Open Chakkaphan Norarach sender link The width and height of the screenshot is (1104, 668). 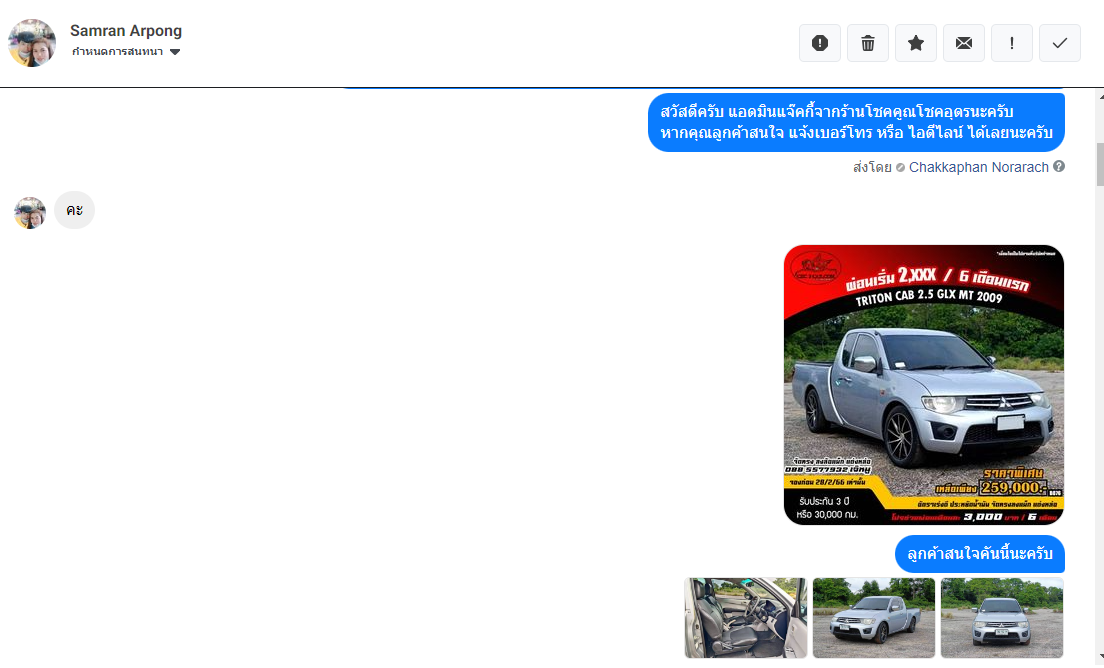(x=979, y=167)
